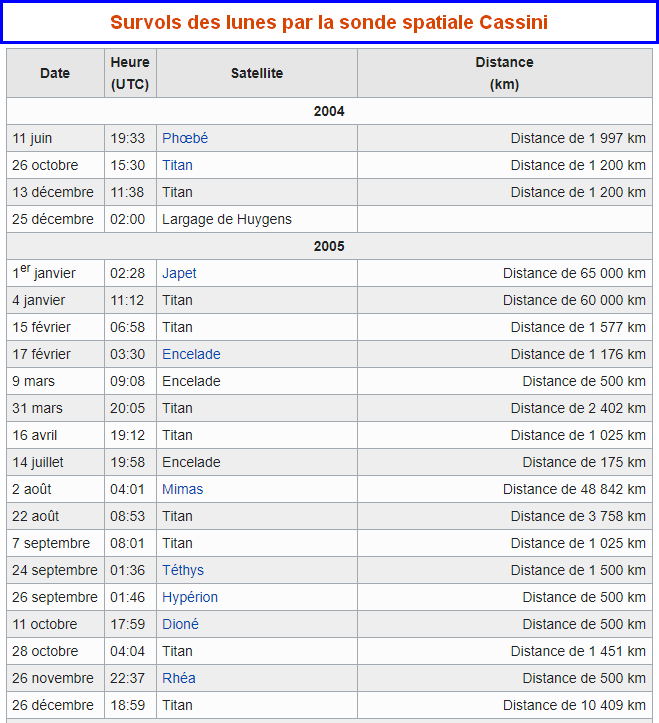Follow the Dioné link
This screenshot has width=659, height=723.
[180, 624]
